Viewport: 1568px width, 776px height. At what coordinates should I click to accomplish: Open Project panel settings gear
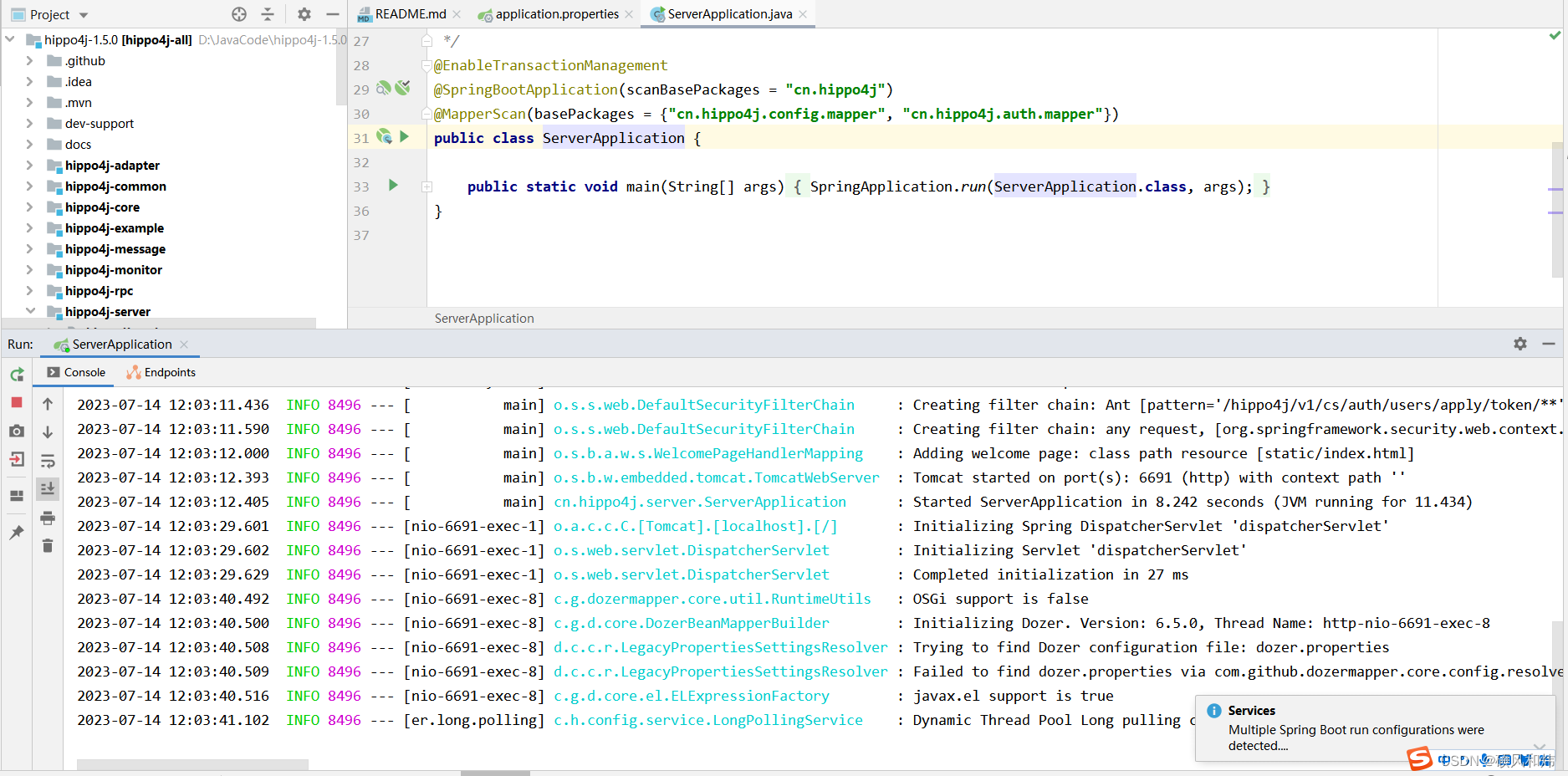point(304,14)
